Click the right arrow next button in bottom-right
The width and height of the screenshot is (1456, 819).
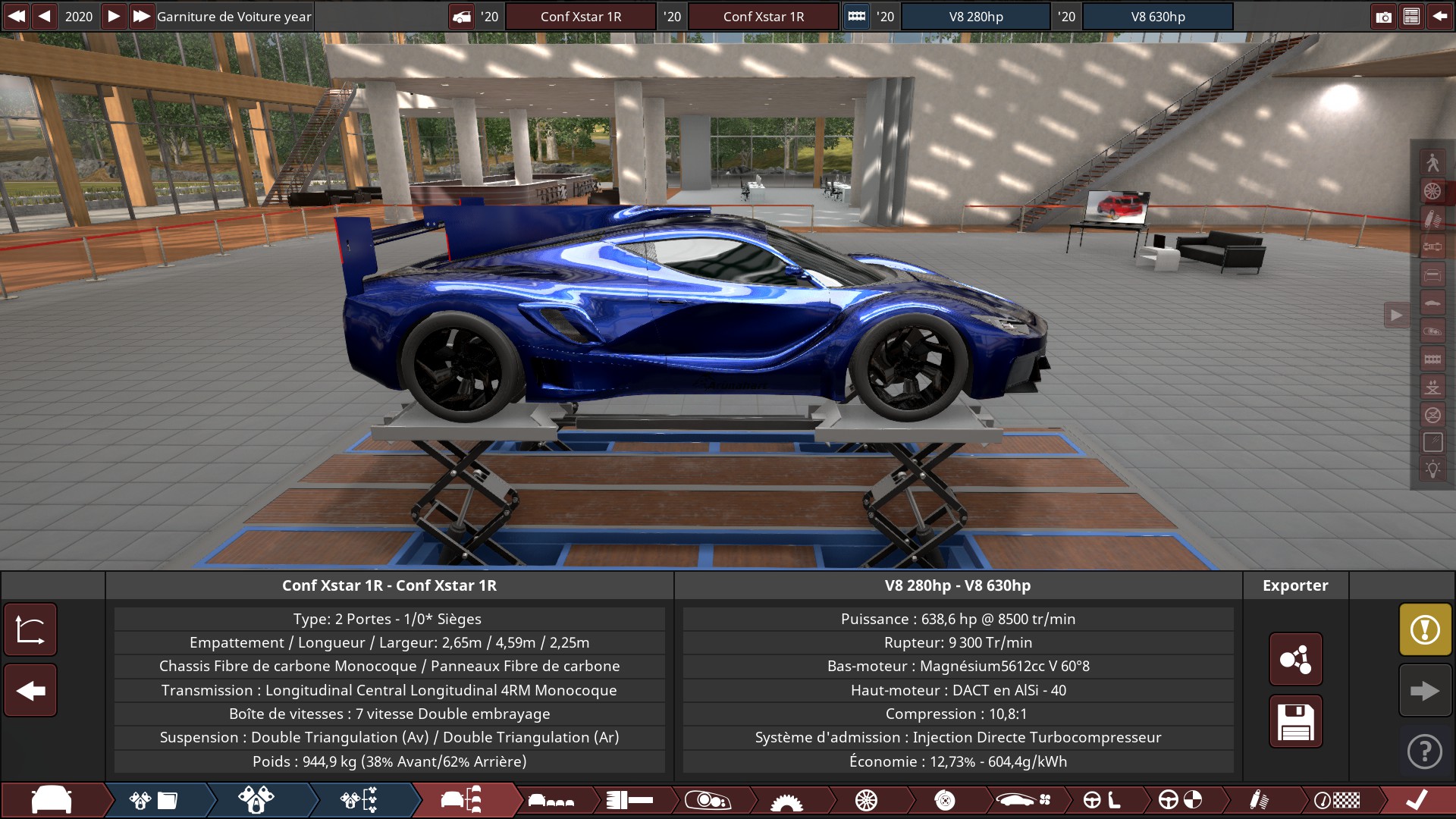click(x=1425, y=690)
